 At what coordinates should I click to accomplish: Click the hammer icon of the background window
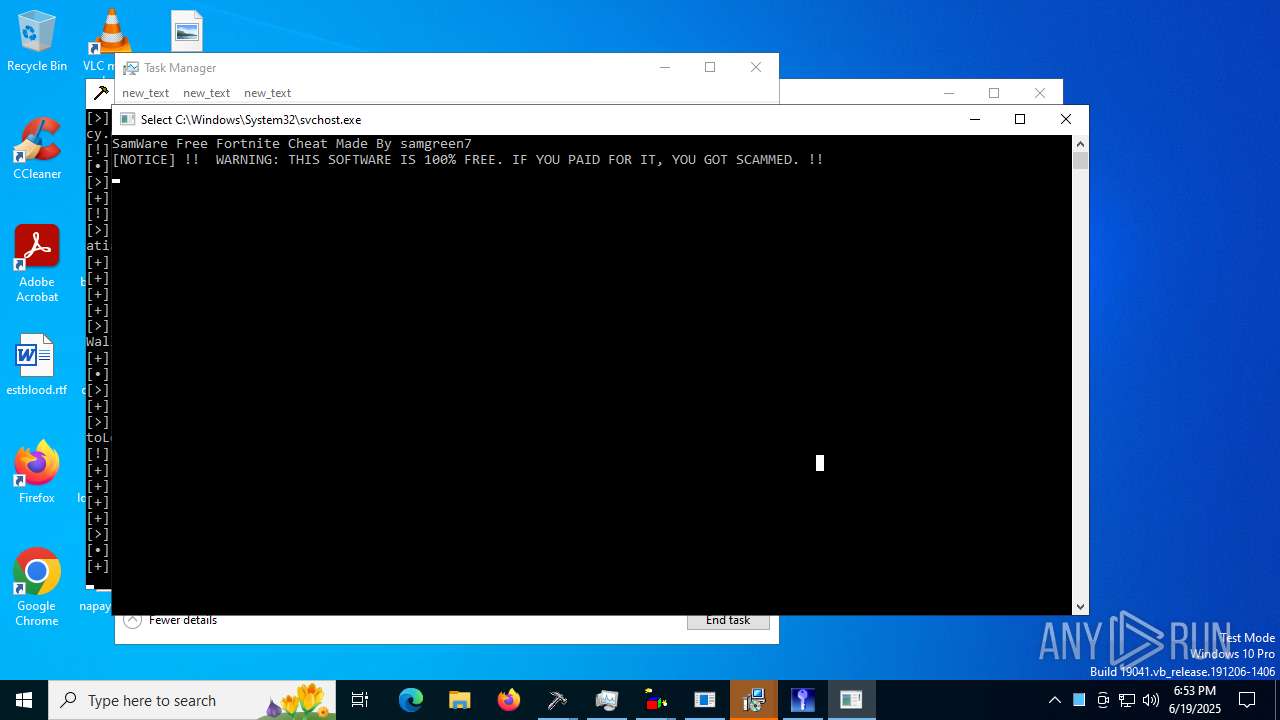(x=101, y=93)
